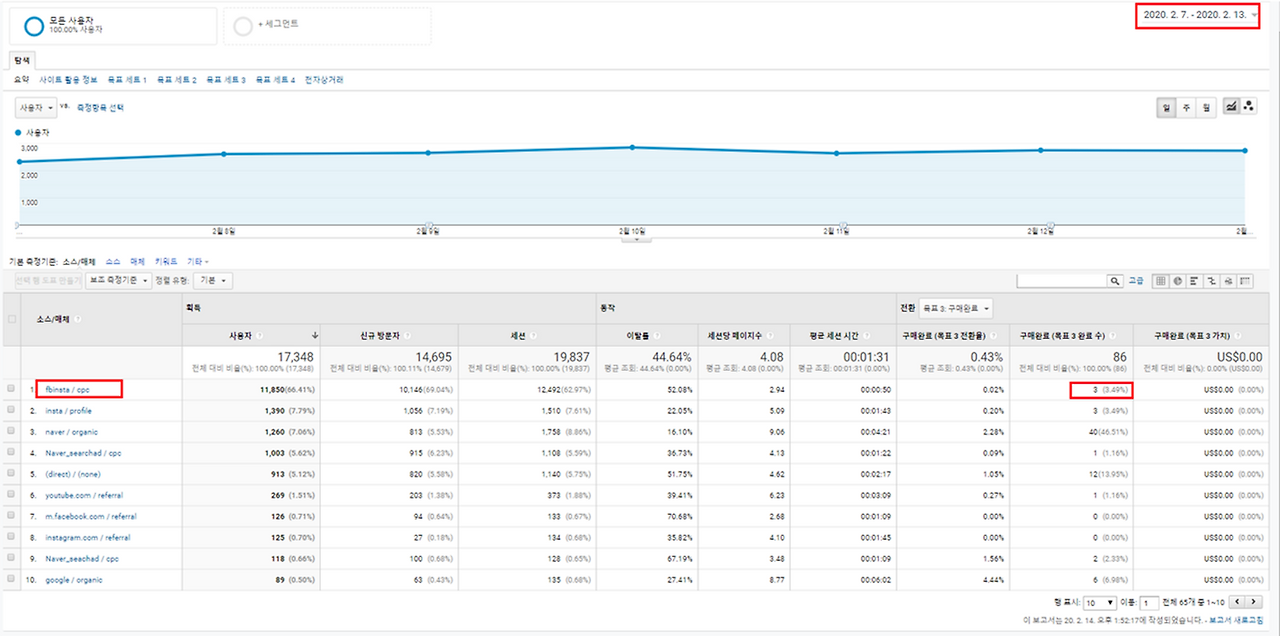Open help icon beside 신규 방문자 header
The width and height of the screenshot is (1280, 636).
coord(408,335)
